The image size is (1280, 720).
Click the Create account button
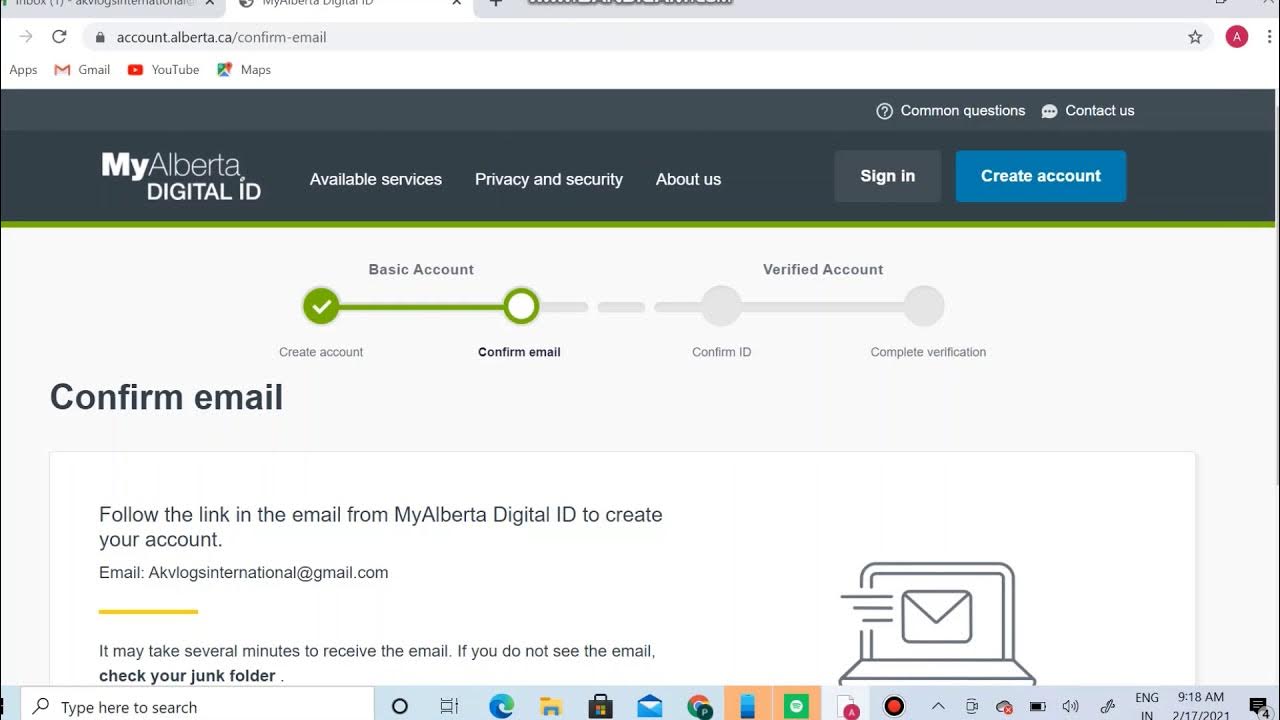click(1041, 176)
